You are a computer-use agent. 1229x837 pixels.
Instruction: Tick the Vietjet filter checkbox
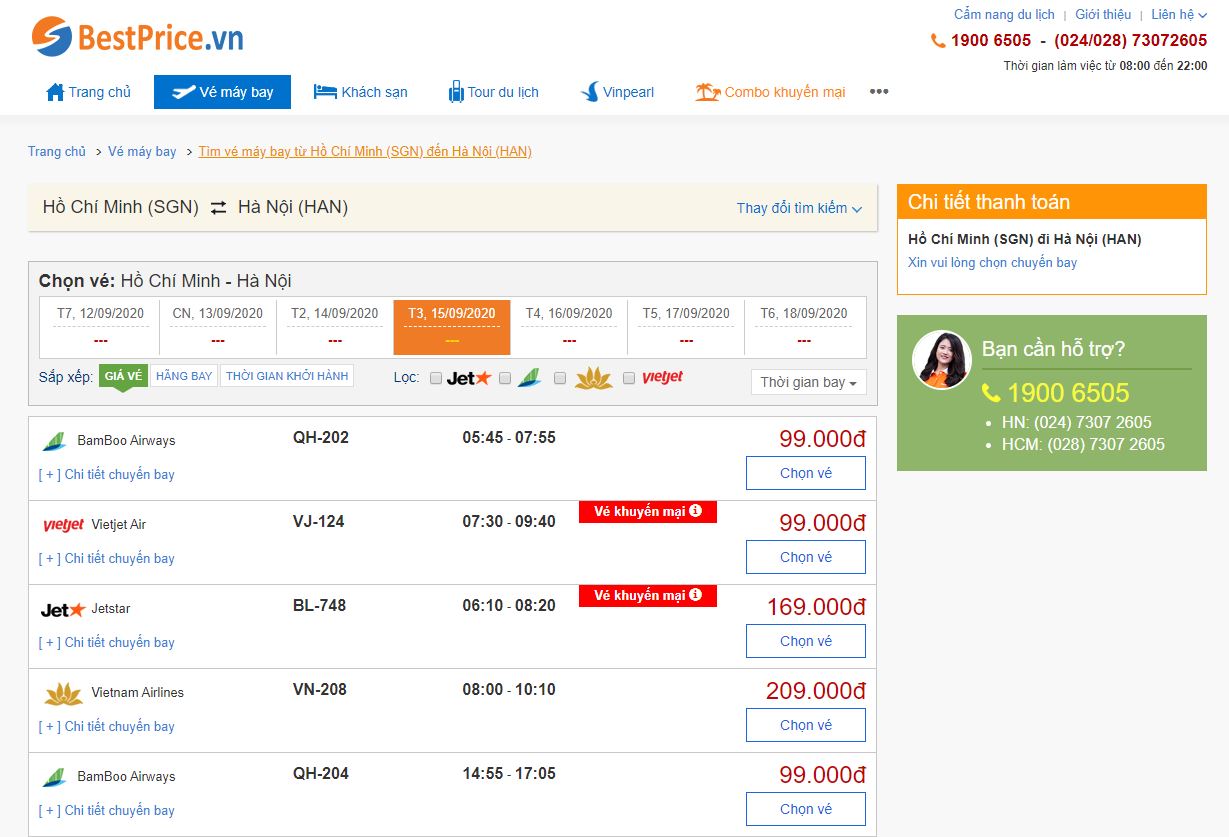pos(629,378)
